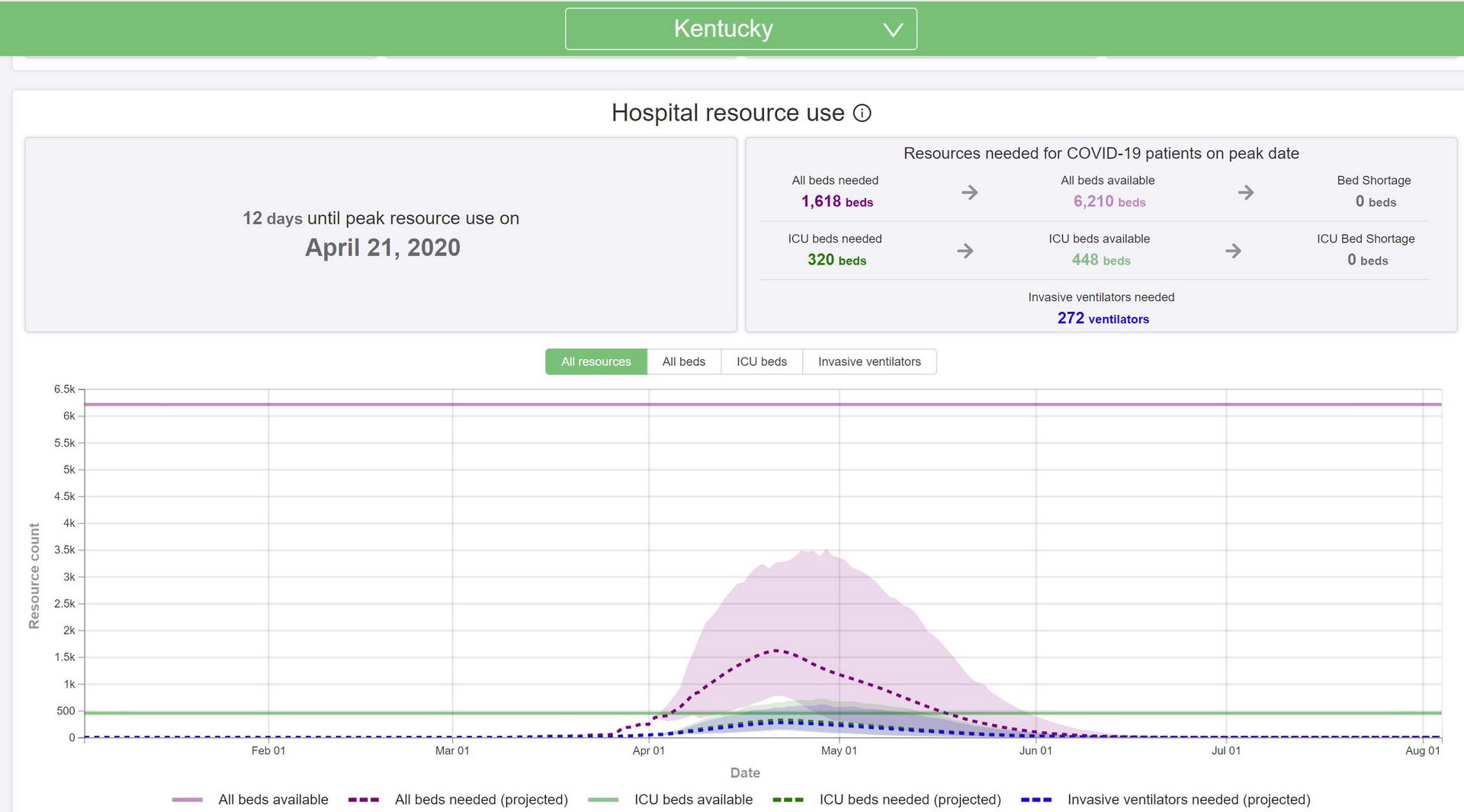Click the chevron arrow in the state dropdown

(x=893, y=30)
